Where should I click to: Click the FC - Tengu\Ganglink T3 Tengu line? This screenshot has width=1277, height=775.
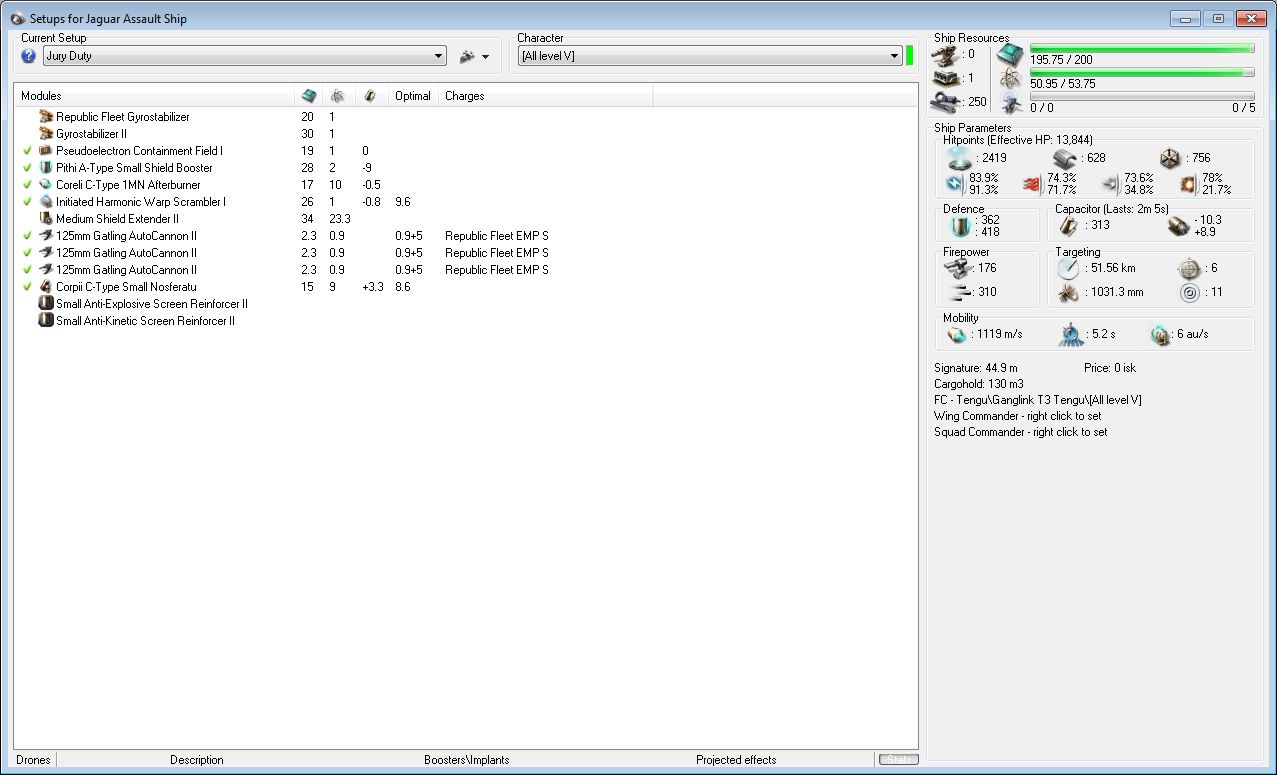(x=1038, y=400)
